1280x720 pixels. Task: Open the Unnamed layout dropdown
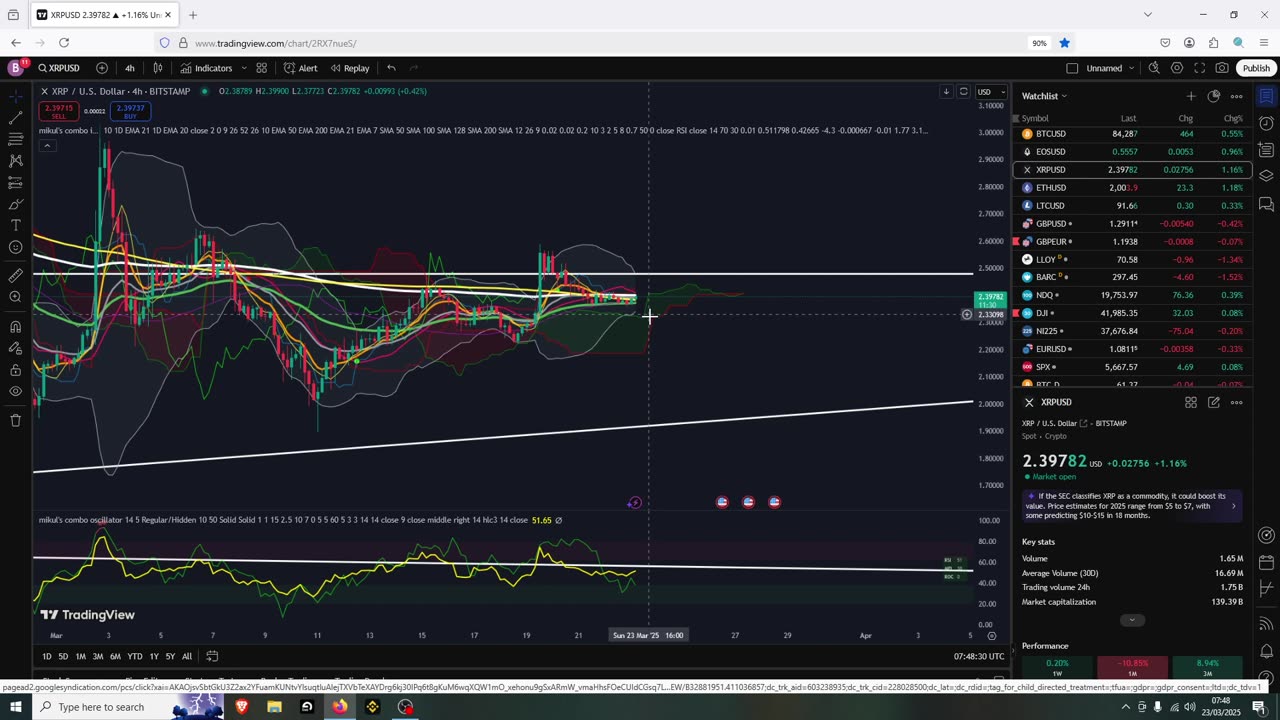coord(1111,68)
